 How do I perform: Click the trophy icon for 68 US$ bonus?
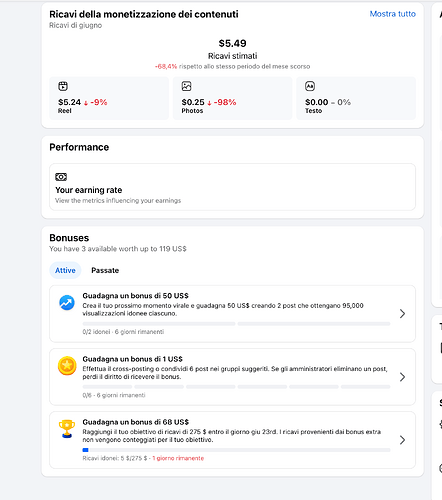[x=67, y=429]
